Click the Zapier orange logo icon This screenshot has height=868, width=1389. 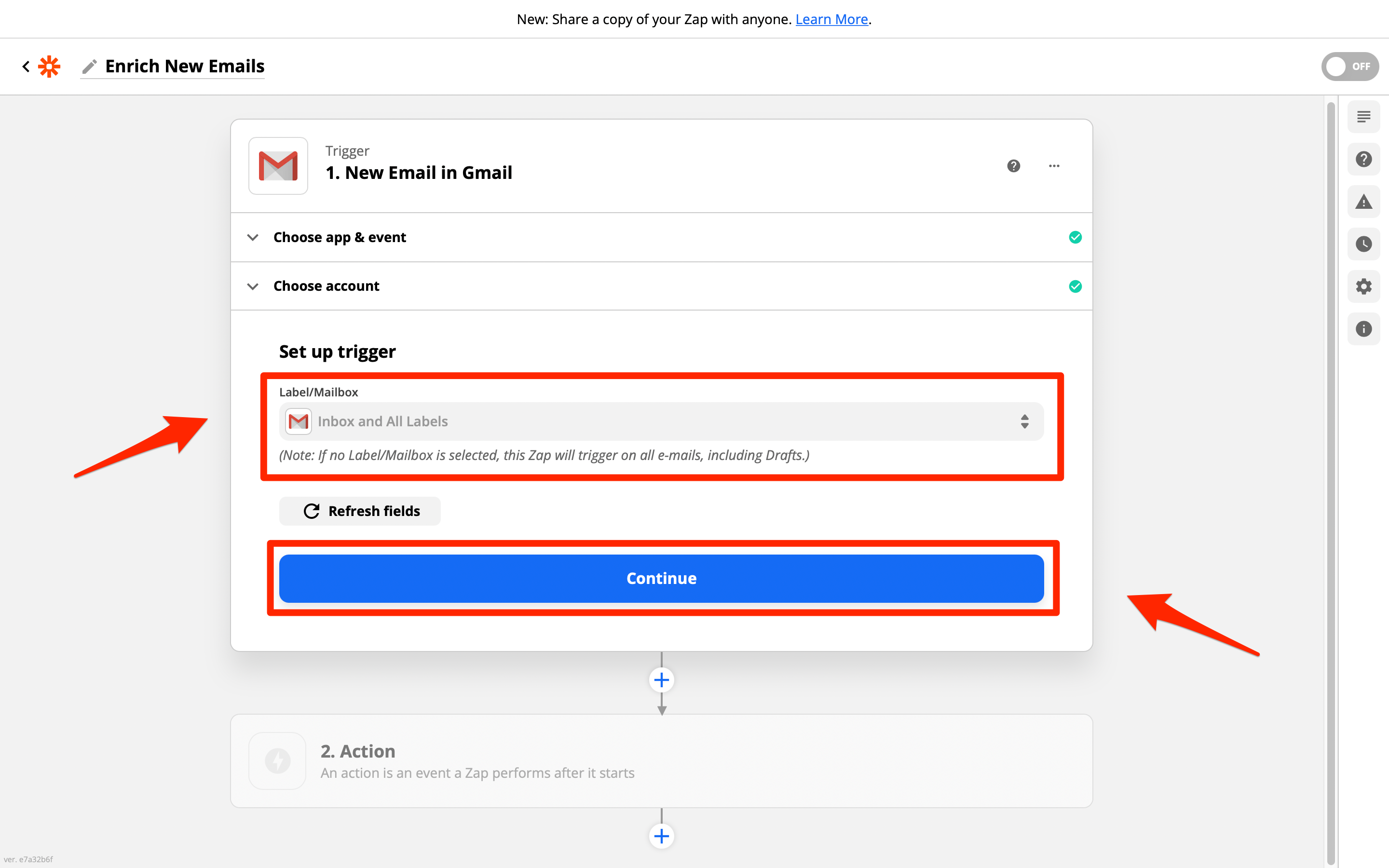(x=49, y=67)
